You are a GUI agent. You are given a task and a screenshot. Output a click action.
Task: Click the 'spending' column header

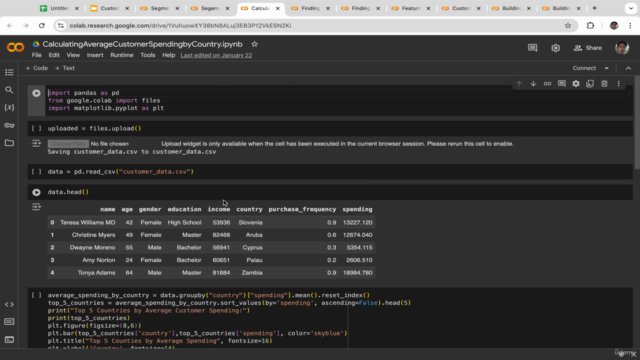tap(357, 209)
